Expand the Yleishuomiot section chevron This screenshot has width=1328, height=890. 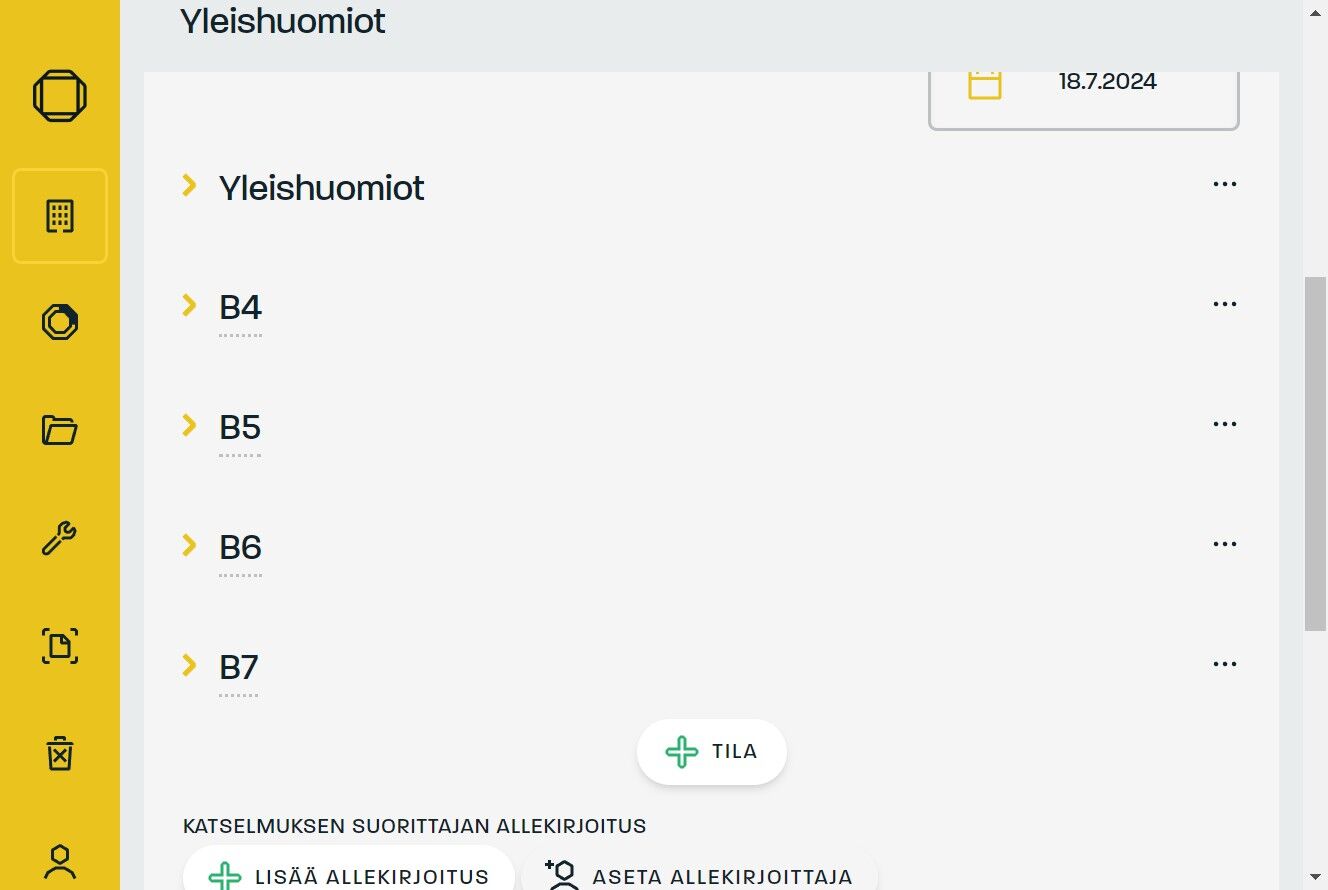189,185
